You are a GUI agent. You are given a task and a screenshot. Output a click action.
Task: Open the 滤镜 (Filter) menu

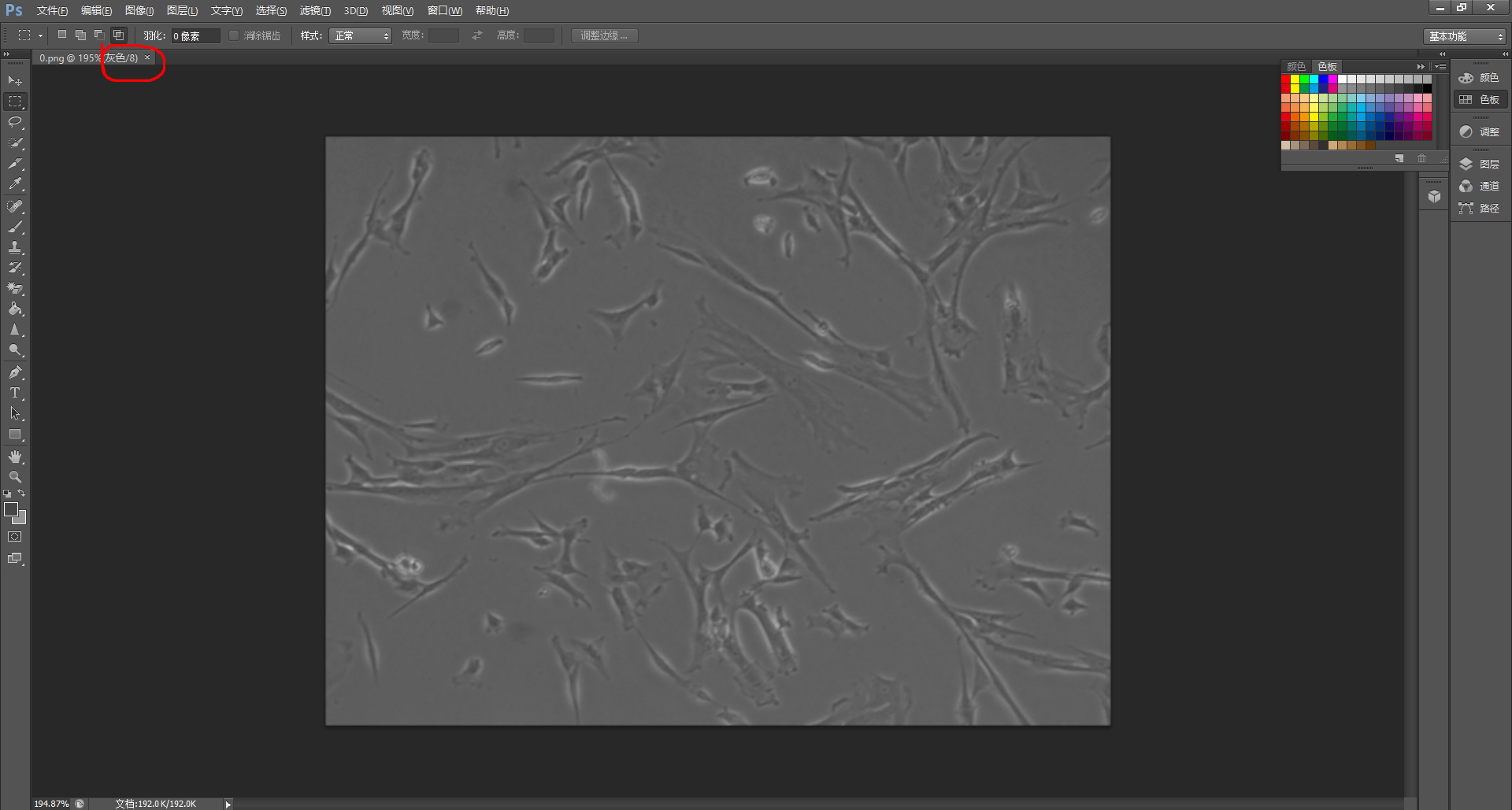[x=315, y=11]
